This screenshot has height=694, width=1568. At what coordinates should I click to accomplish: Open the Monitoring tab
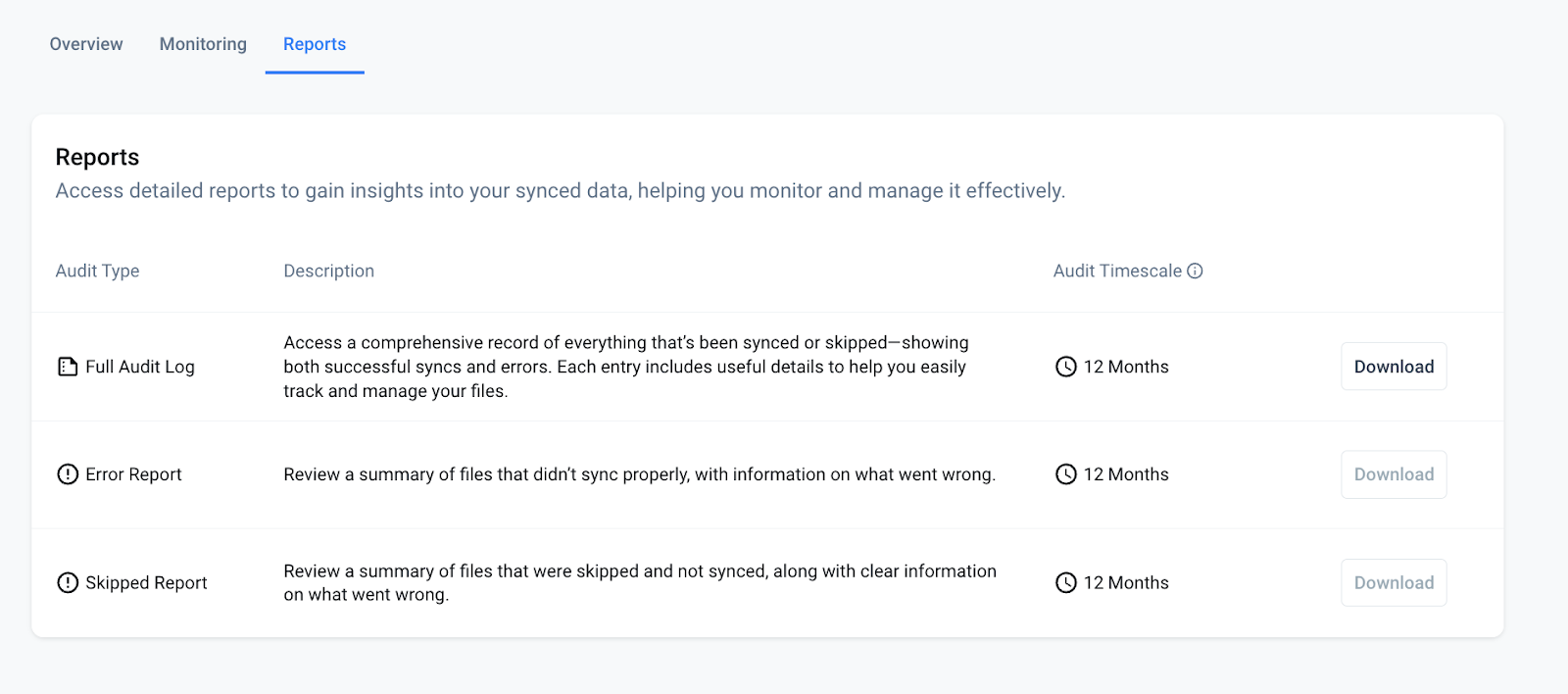tap(203, 44)
